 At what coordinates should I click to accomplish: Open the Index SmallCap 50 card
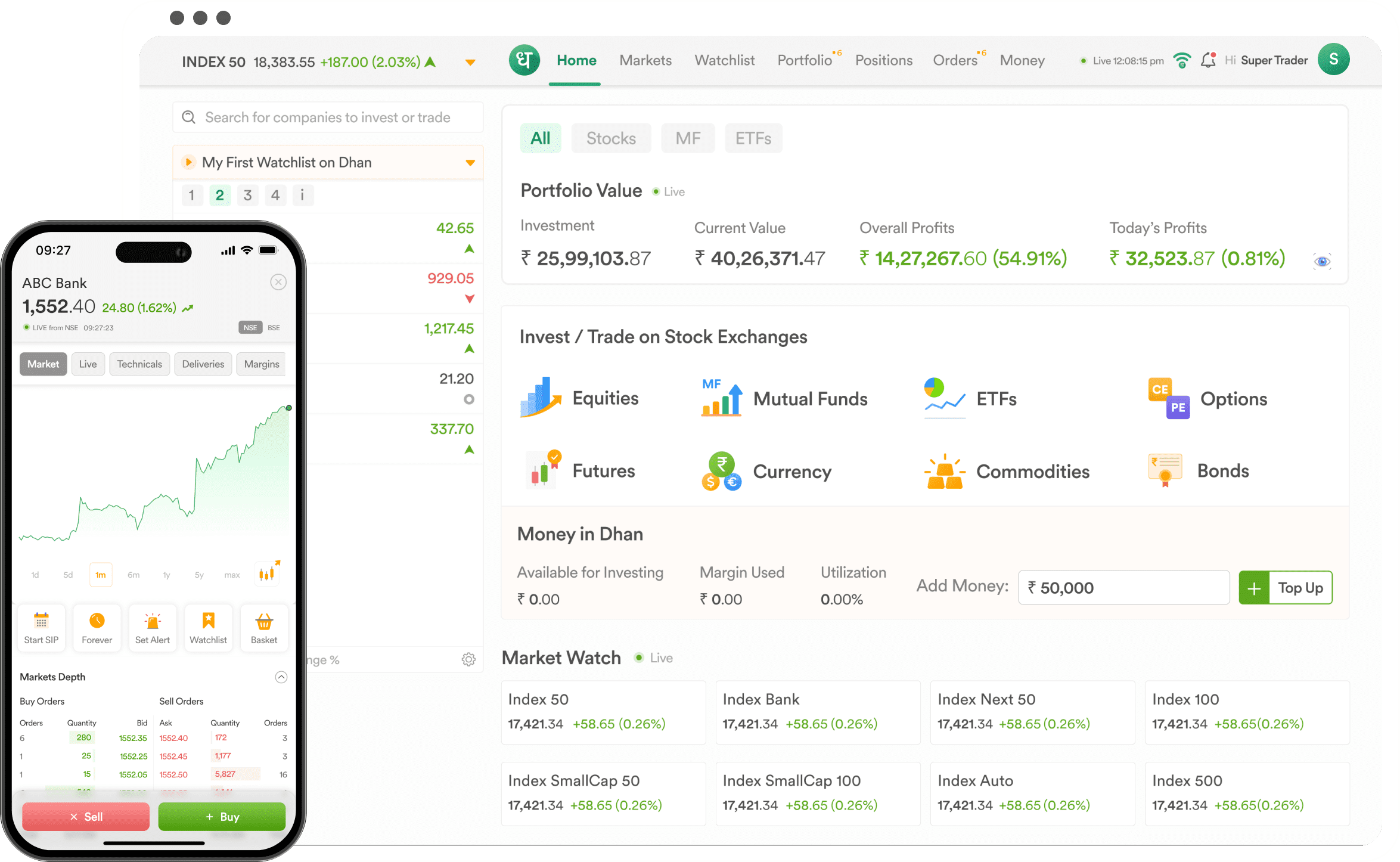click(x=603, y=793)
